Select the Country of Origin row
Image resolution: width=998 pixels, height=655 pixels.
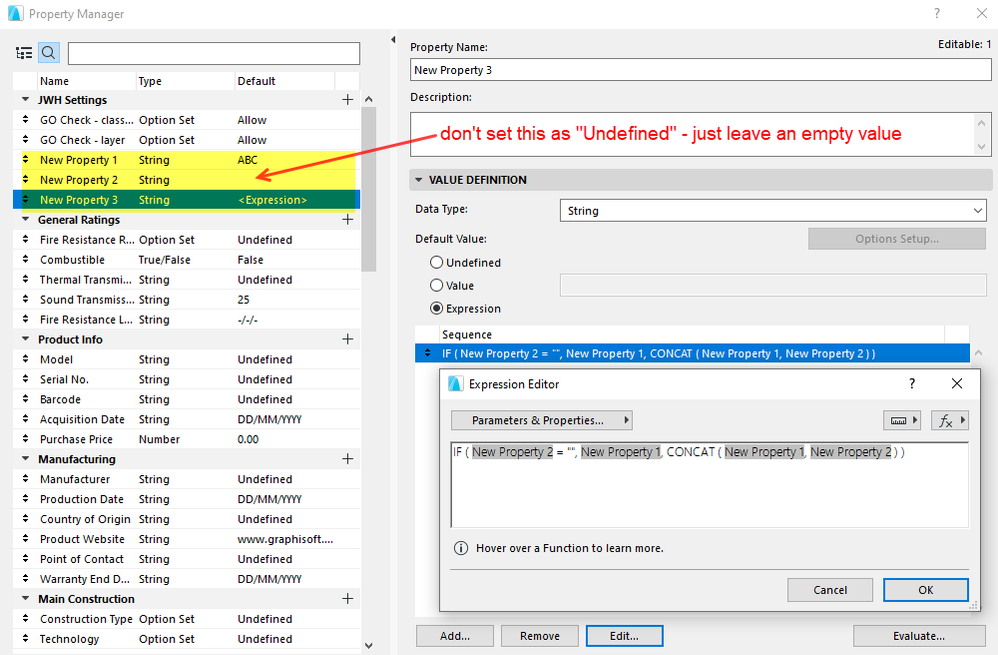[186, 519]
